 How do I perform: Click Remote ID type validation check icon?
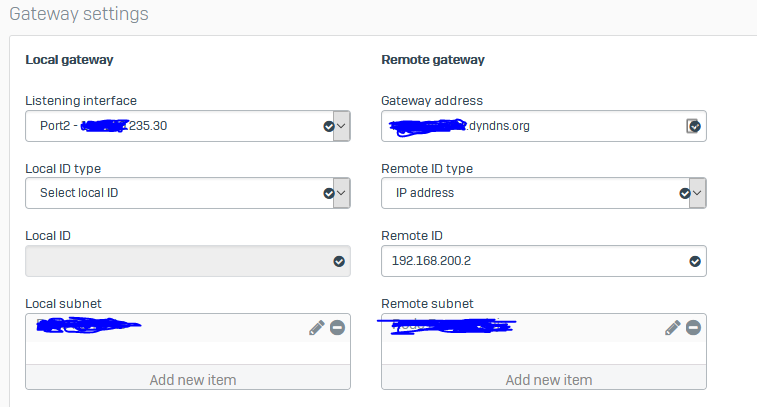click(x=685, y=193)
